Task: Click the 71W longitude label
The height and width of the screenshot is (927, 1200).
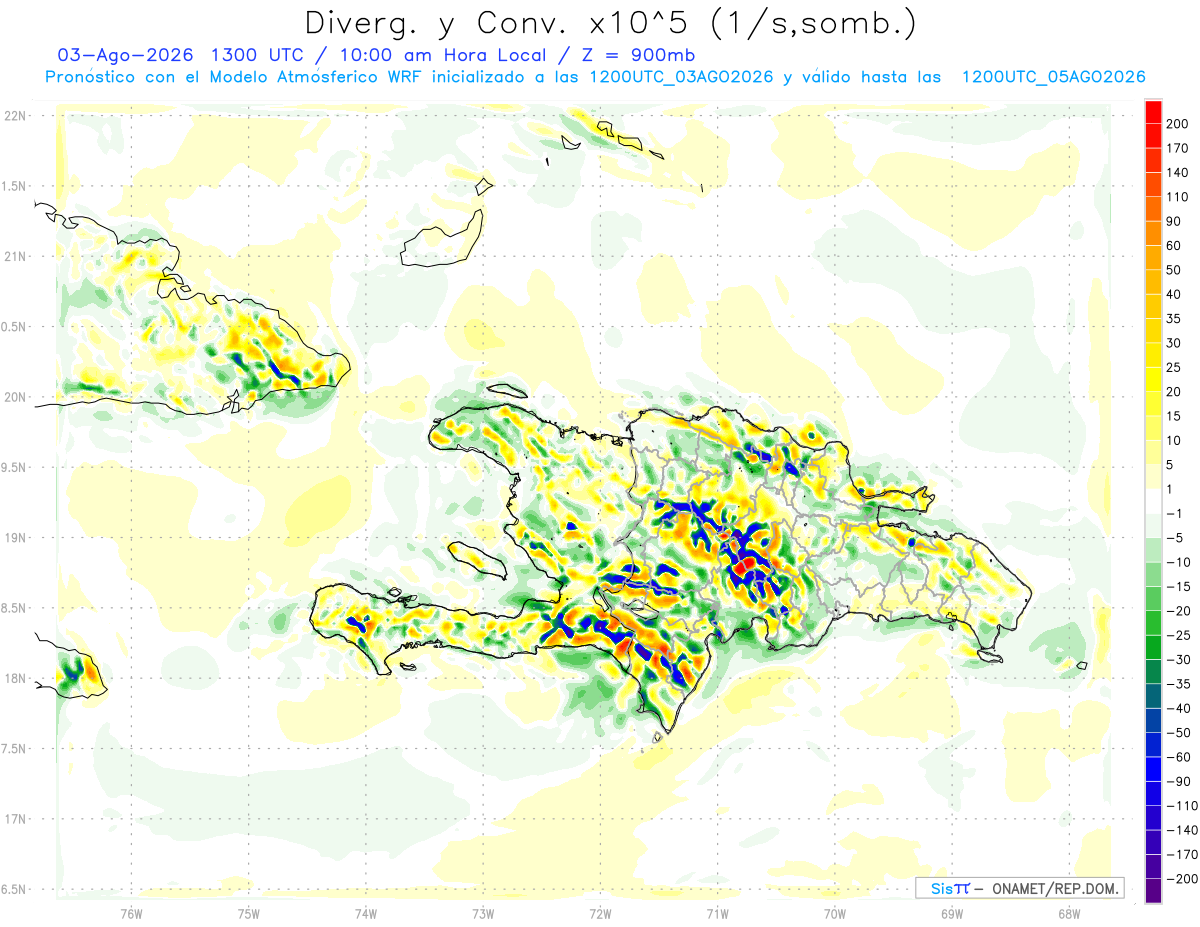Action: click(717, 912)
